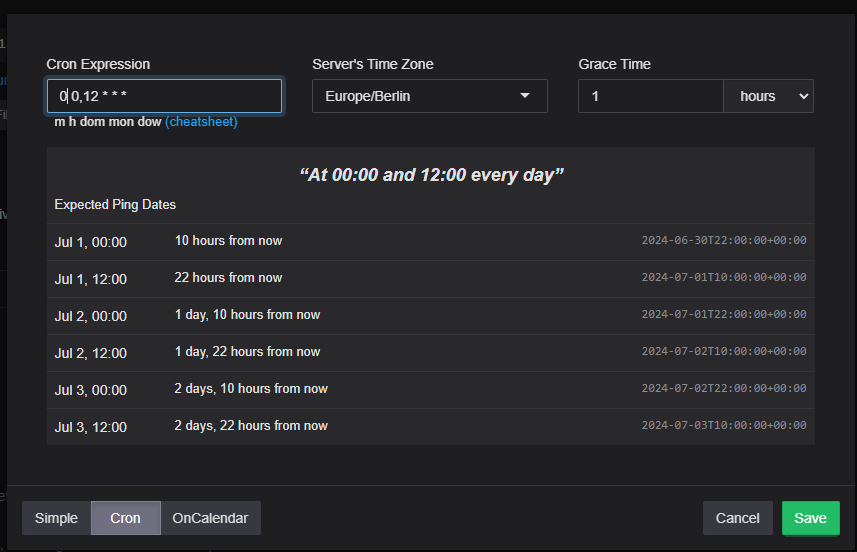
Task: Click the 'Cron Expression' label
Action: pos(98,64)
